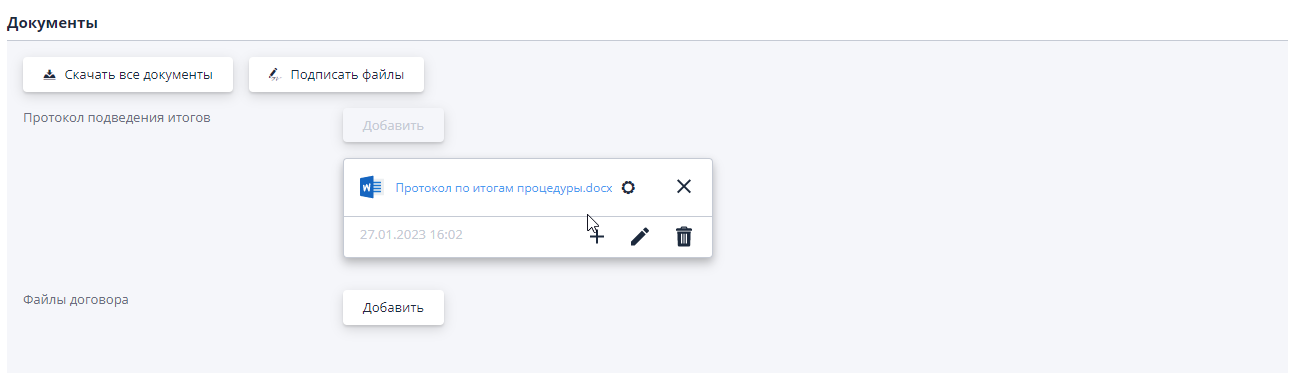Click the horizontal divider under Документы
Screen dimensions: 1296x383
click(x=647, y=40)
